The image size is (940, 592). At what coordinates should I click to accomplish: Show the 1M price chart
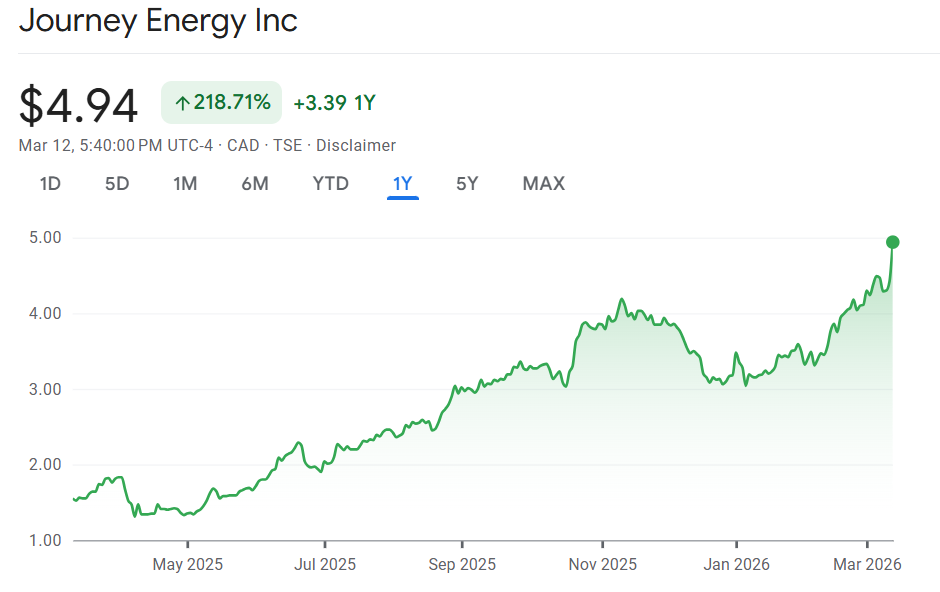coord(185,184)
